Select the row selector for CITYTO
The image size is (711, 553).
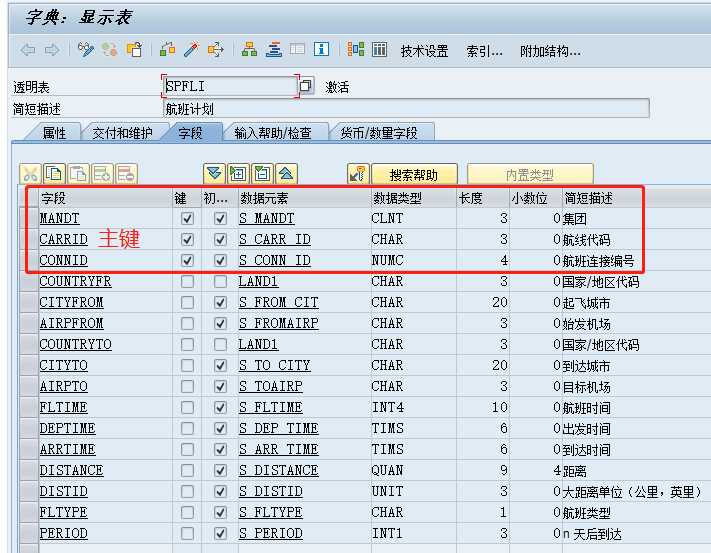pyautogui.click(x=29, y=365)
